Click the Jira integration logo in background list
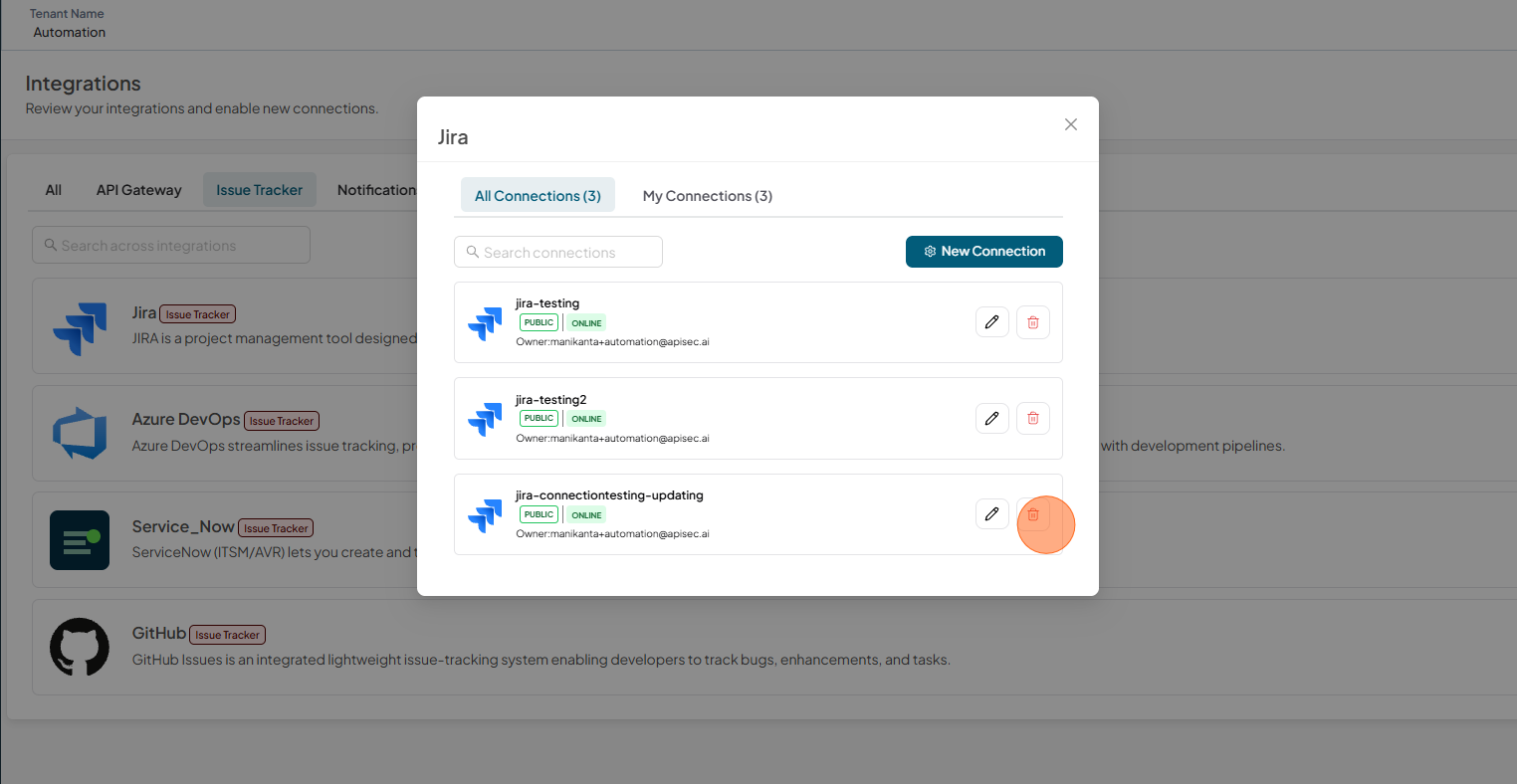The height and width of the screenshot is (784, 1517). [x=80, y=328]
